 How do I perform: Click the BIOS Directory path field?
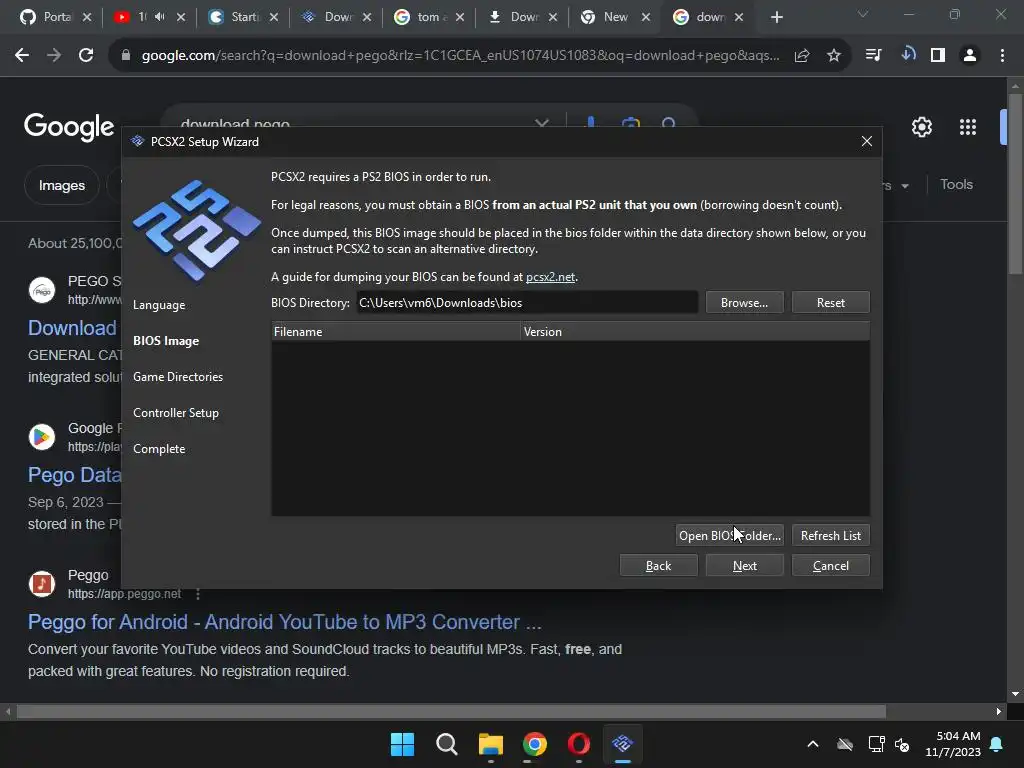click(527, 302)
